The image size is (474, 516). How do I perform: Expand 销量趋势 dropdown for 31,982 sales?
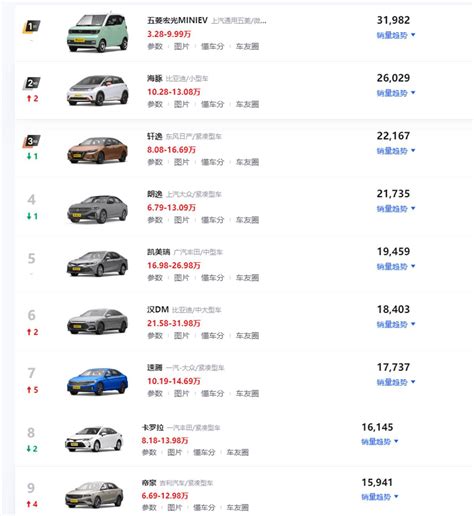coord(396,35)
